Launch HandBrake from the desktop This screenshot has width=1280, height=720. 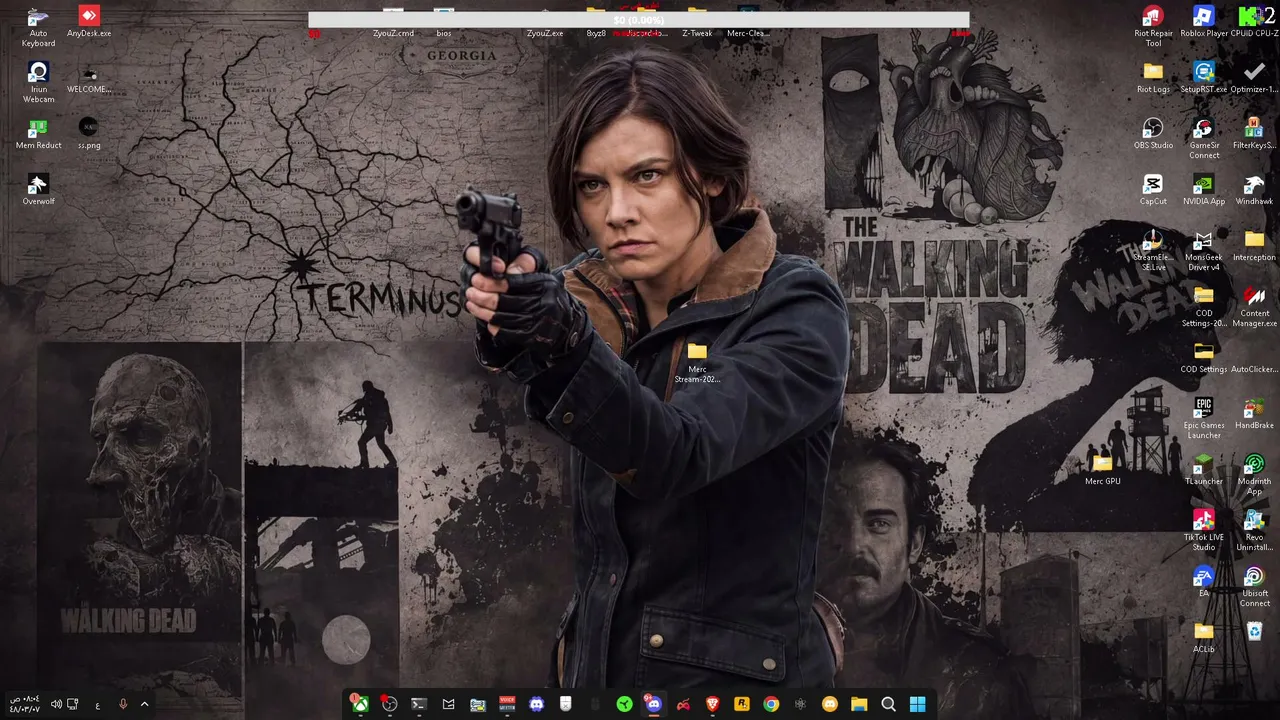pos(1254,414)
